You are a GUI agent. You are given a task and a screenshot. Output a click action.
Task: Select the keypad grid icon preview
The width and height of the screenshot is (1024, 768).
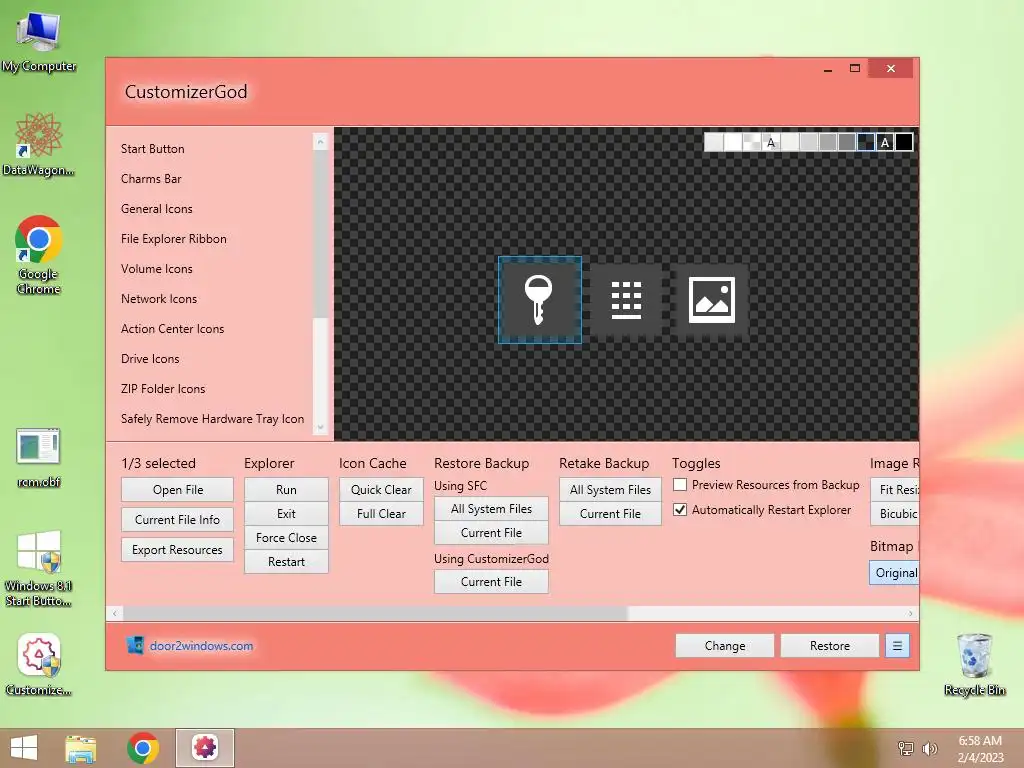click(626, 300)
